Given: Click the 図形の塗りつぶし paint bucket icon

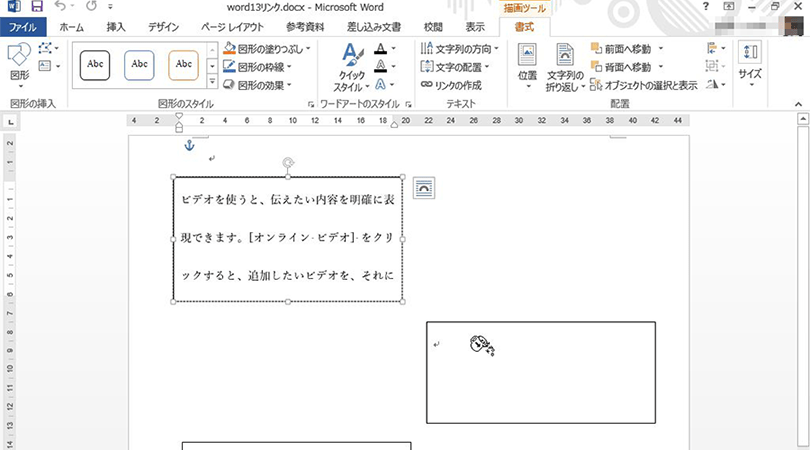Looking at the screenshot, I should (x=230, y=48).
